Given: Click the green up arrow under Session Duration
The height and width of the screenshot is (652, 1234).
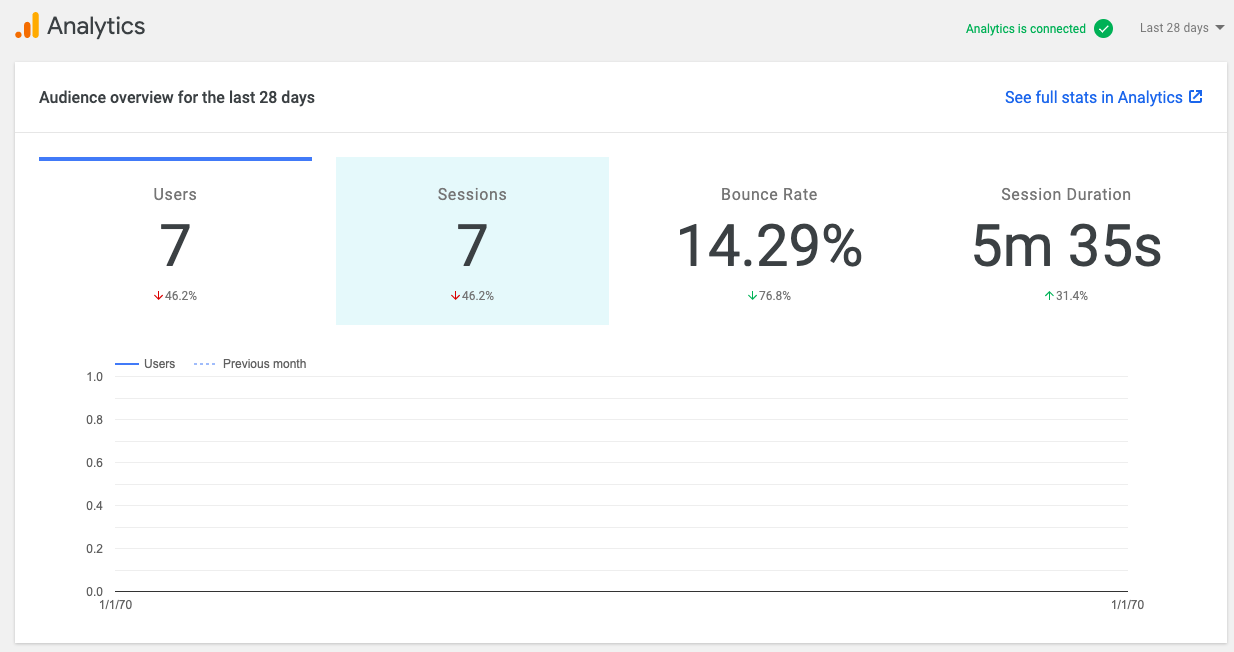Looking at the screenshot, I should [x=1049, y=296].
